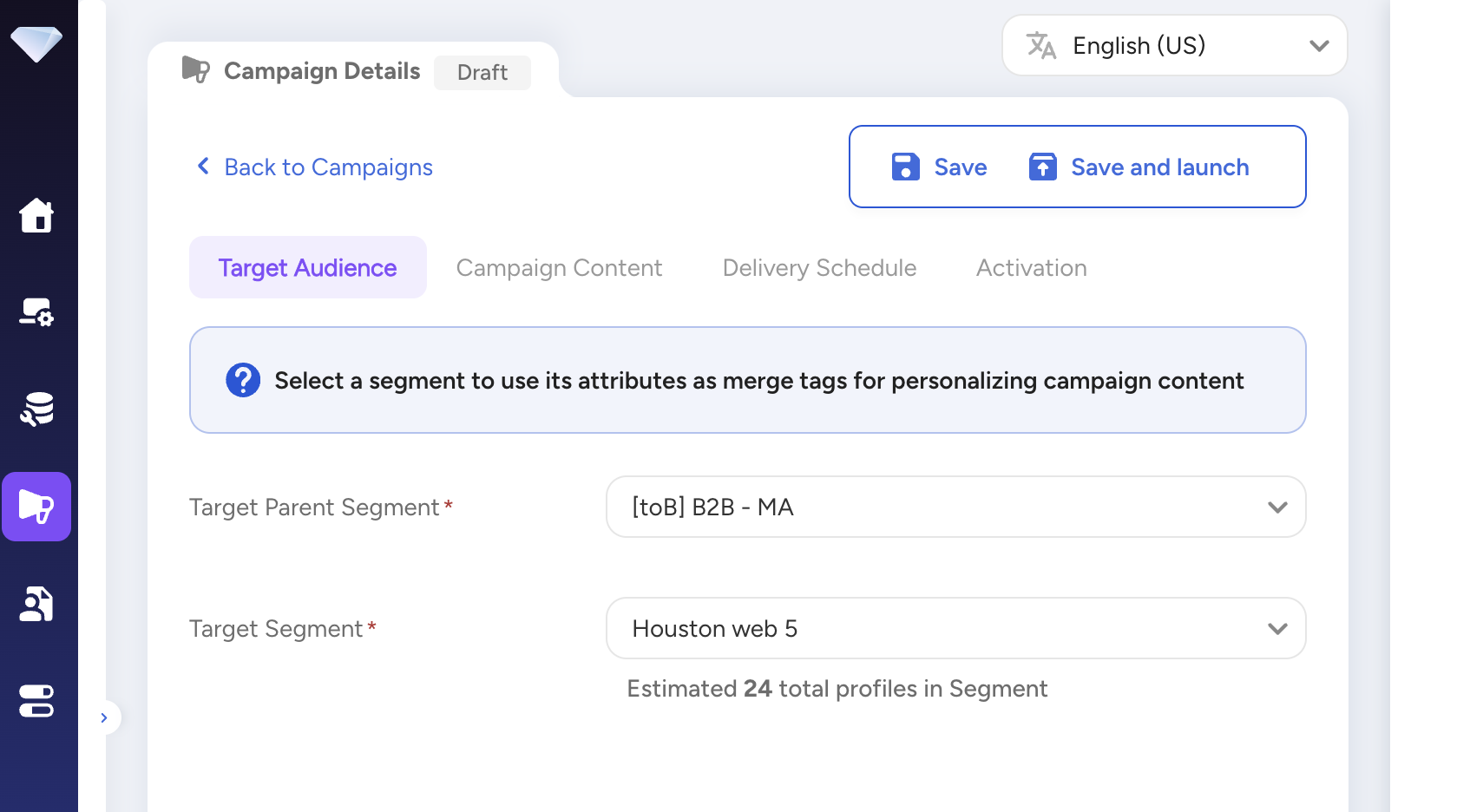1470x812 pixels.
Task: Open the Target Parent Segment dropdown
Action: pyautogui.click(x=955, y=507)
